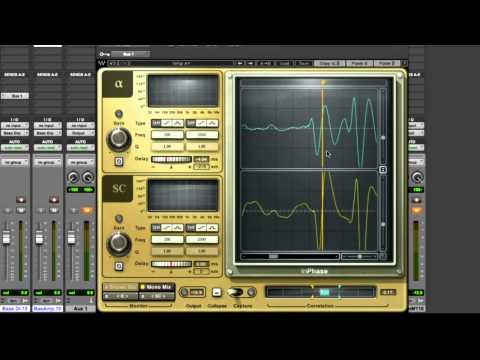Screen dimensions: 480x360
Task: Click the SC channel gain knob
Action: tap(118, 243)
